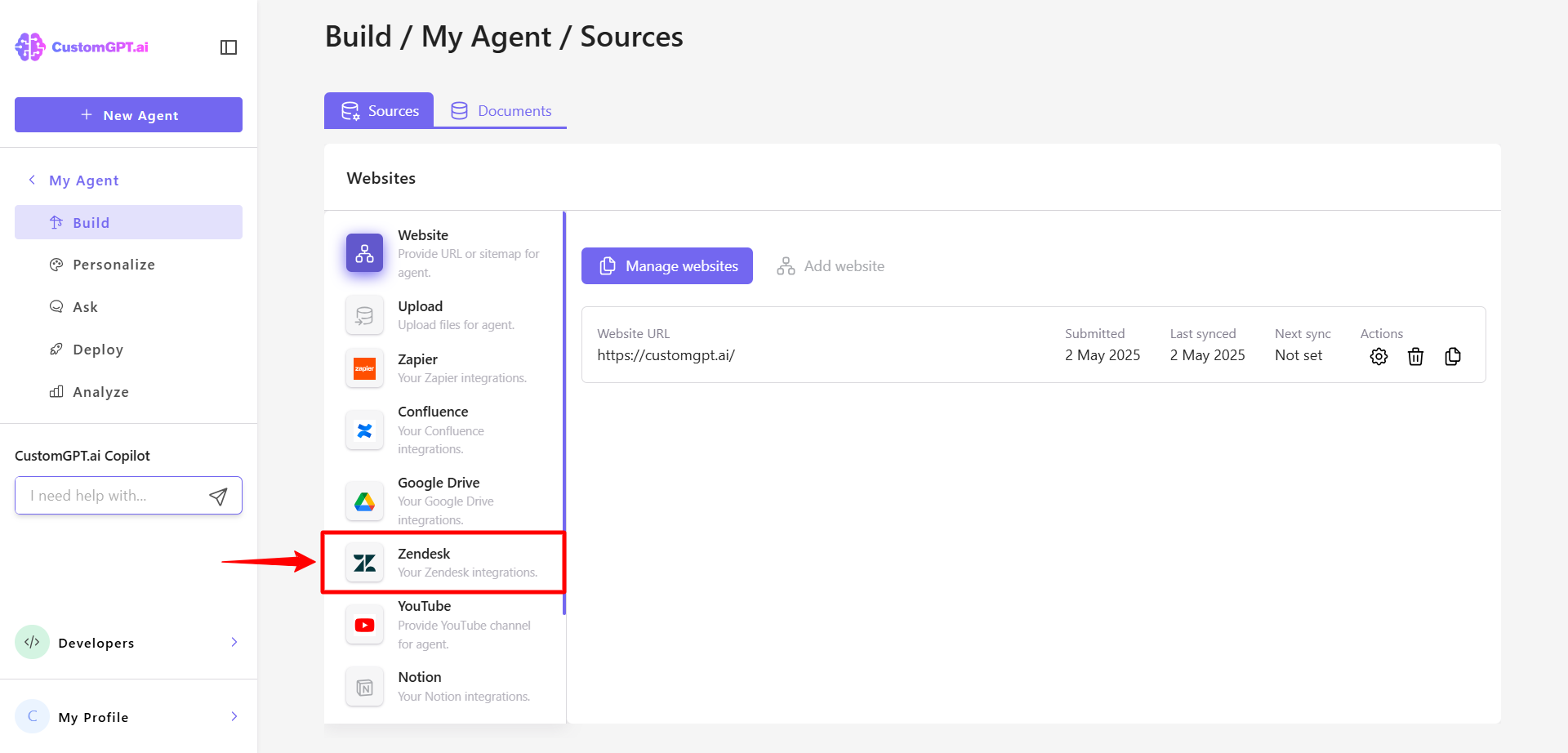Screen dimensions: 1568x753
Task: Open the Ask section
Action: coord(128,307)
